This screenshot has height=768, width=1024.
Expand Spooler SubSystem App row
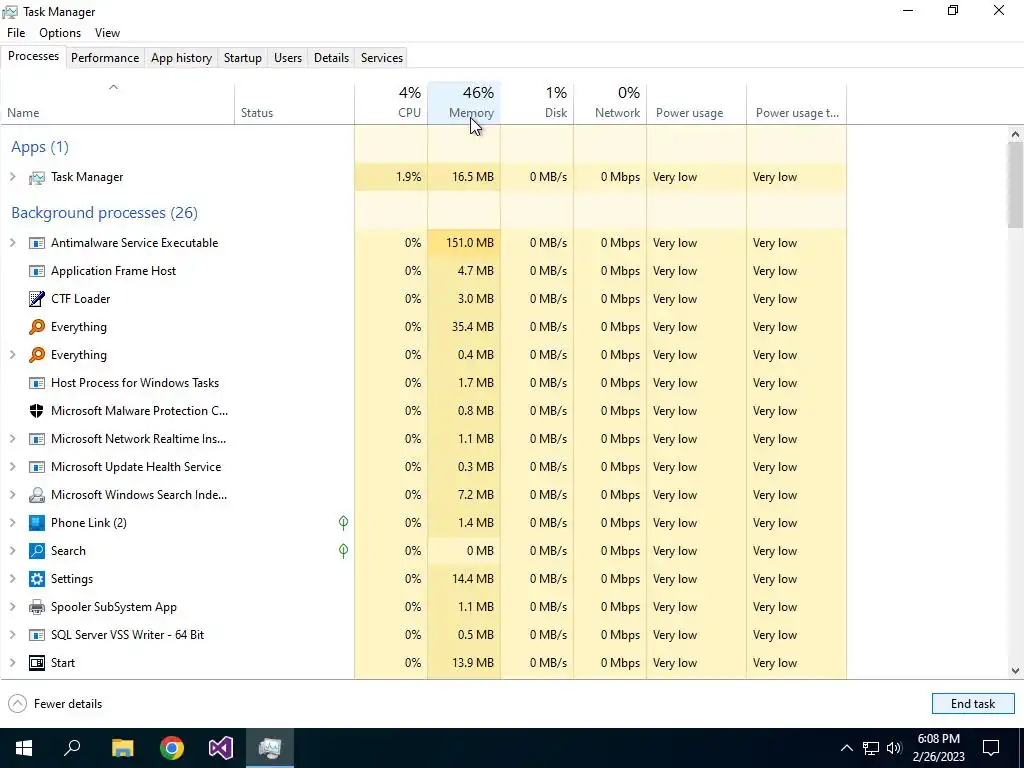[12, 607]
